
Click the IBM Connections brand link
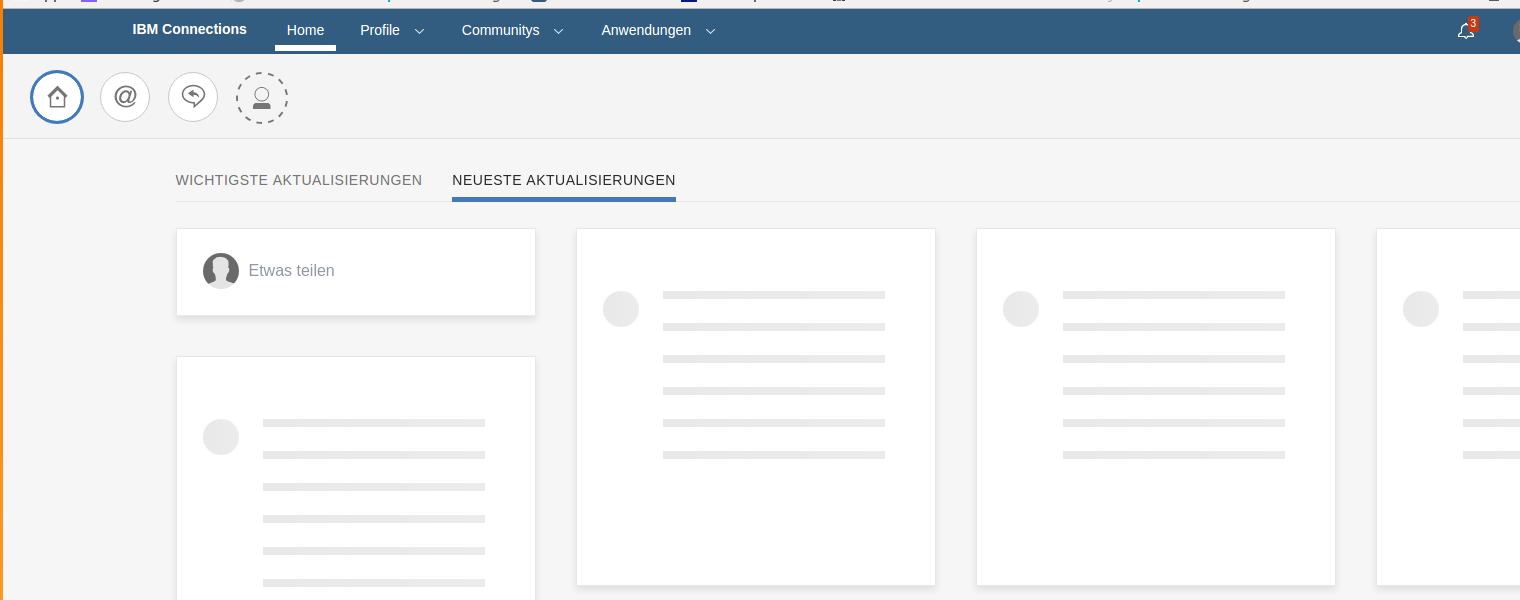point(189,29)
